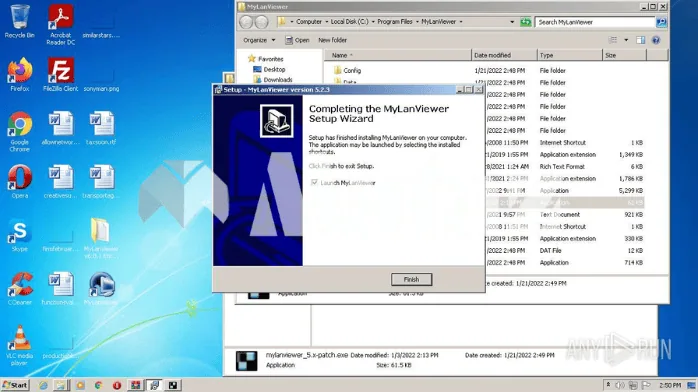698x392 pixels.
Task: Click the Opera taskbar icon
Action: pos(117,385)
